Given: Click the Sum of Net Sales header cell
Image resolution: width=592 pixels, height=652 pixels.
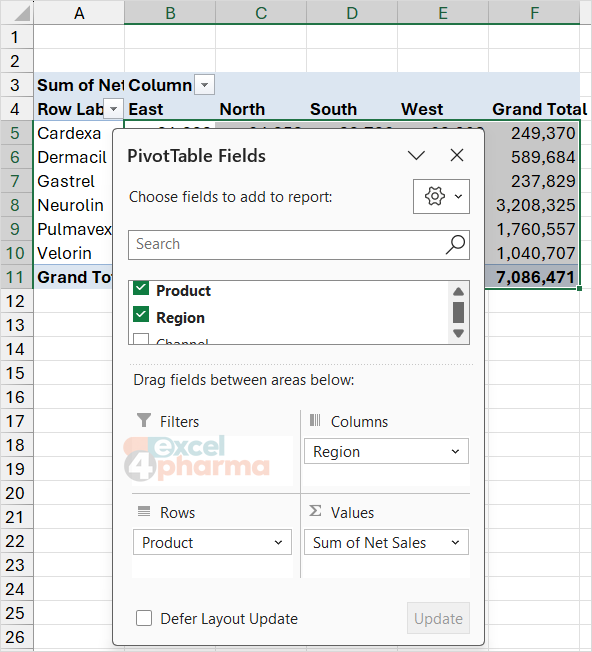Looking at the screenshot, I should [79, 85].
